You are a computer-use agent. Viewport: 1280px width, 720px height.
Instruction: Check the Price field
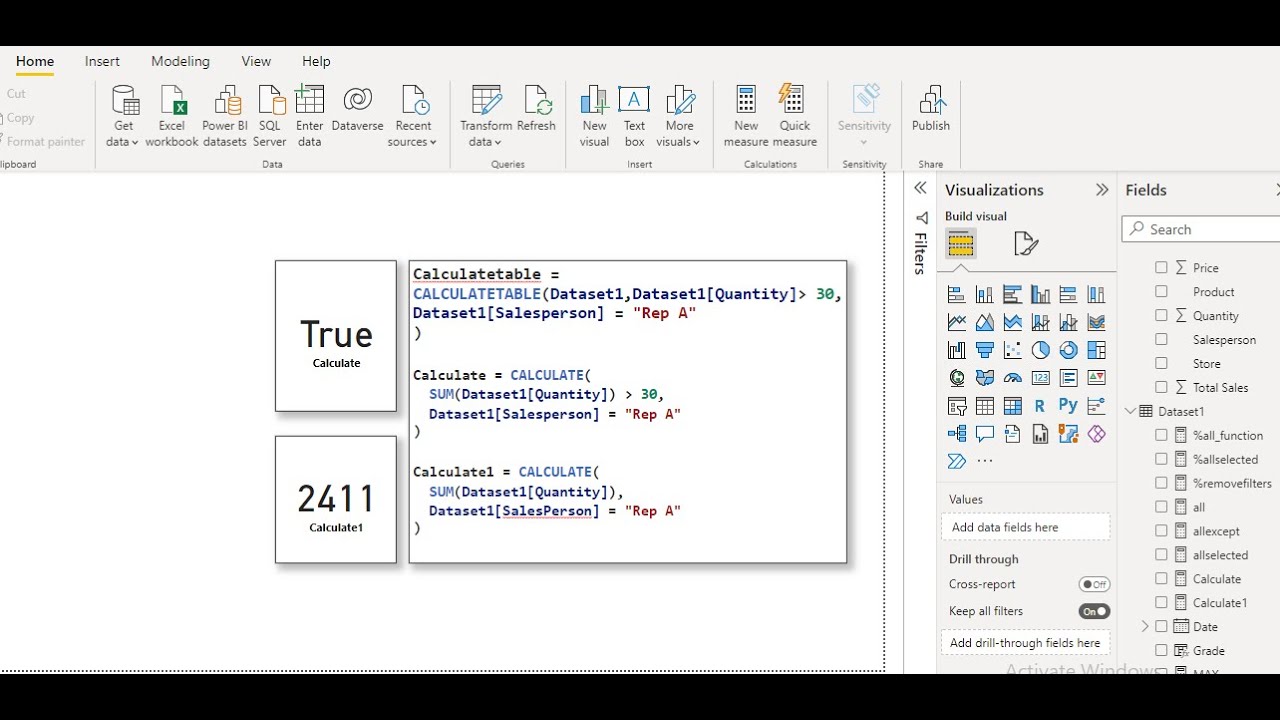click(1161, 268)
